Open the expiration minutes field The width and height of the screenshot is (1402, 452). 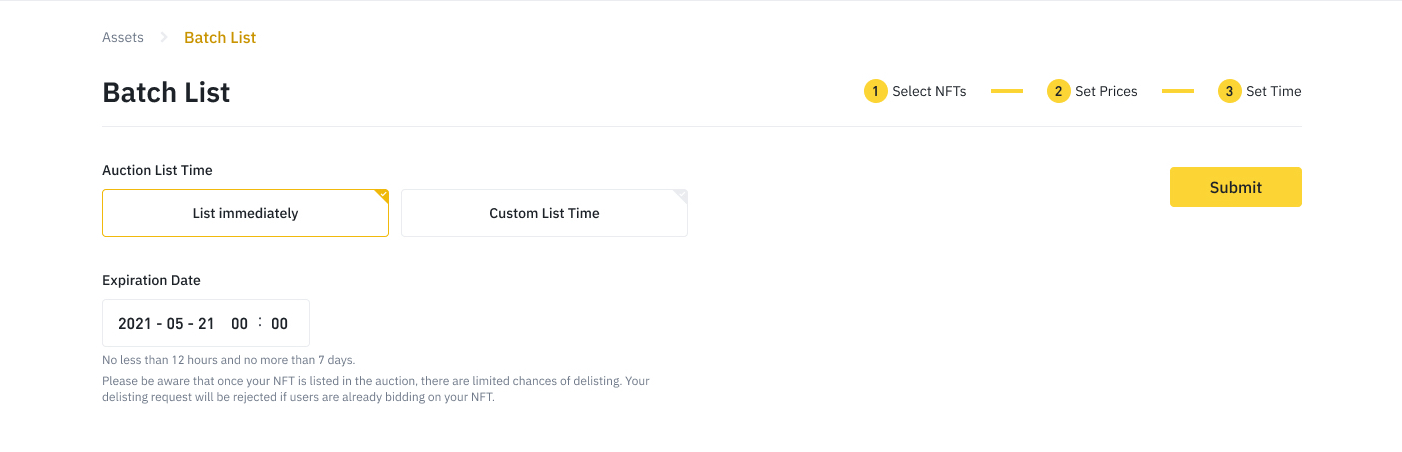tap(279, 324)
